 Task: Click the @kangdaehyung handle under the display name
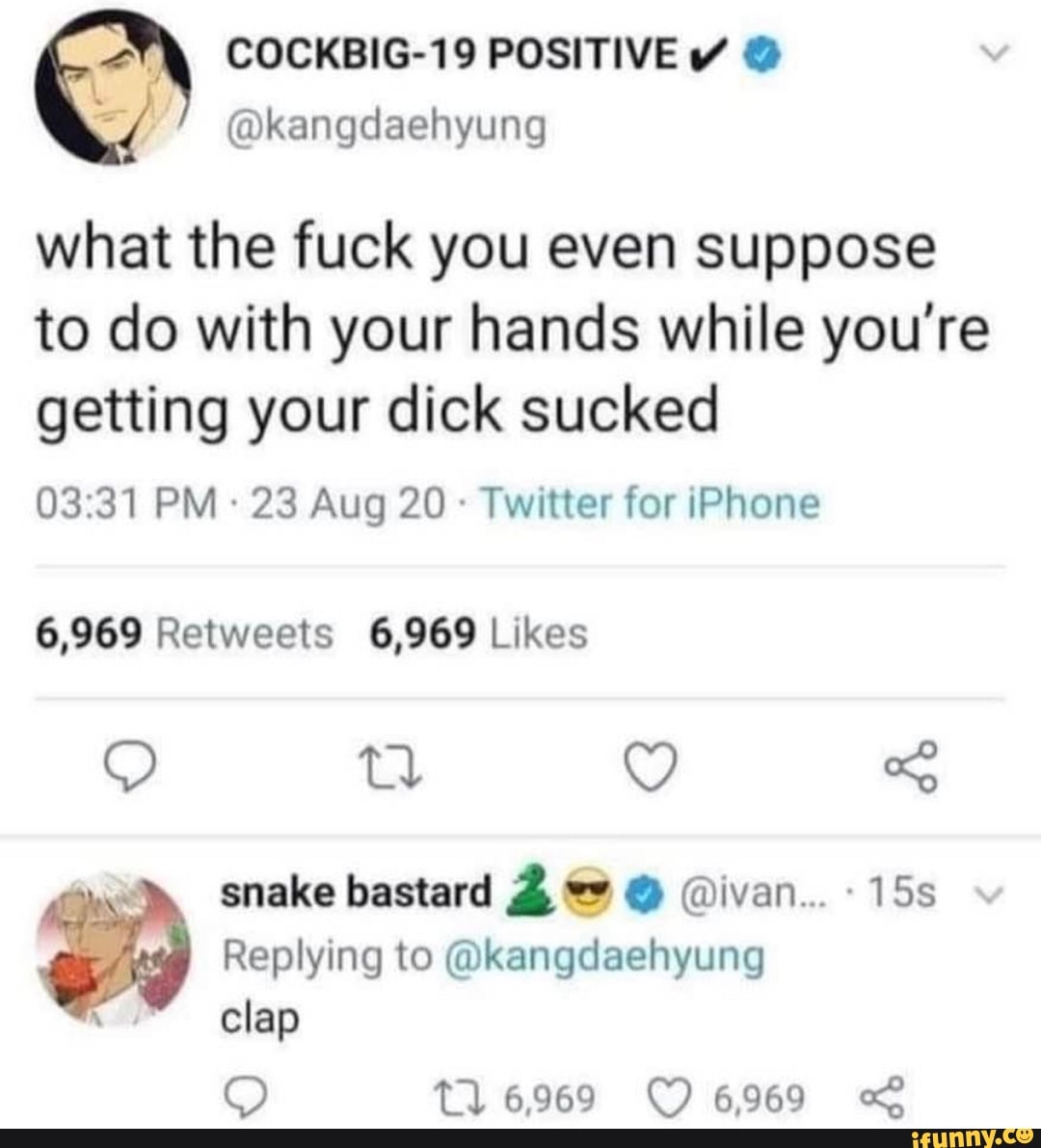click(x=386, y=125)
